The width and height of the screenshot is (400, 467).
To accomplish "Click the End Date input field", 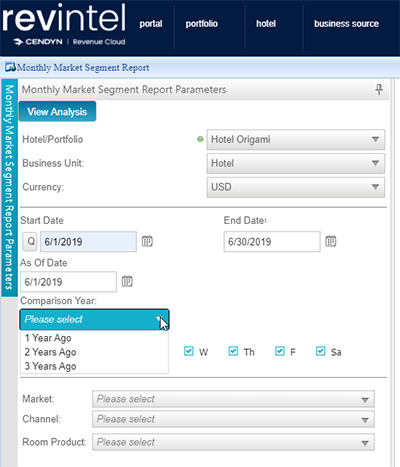I will tap(272, 242).
